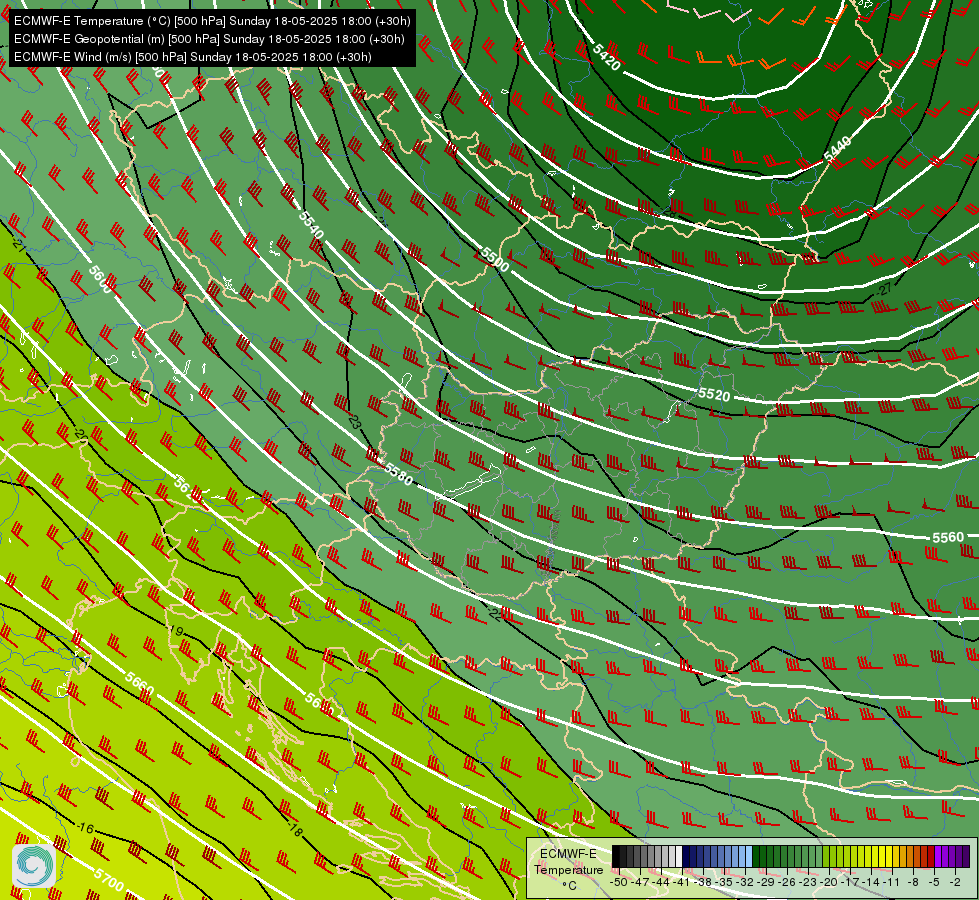Viewport: 979px width, 900px height.
Task: Click the swirl logo icon at bottom-left
Action: (x=34, y=866)
